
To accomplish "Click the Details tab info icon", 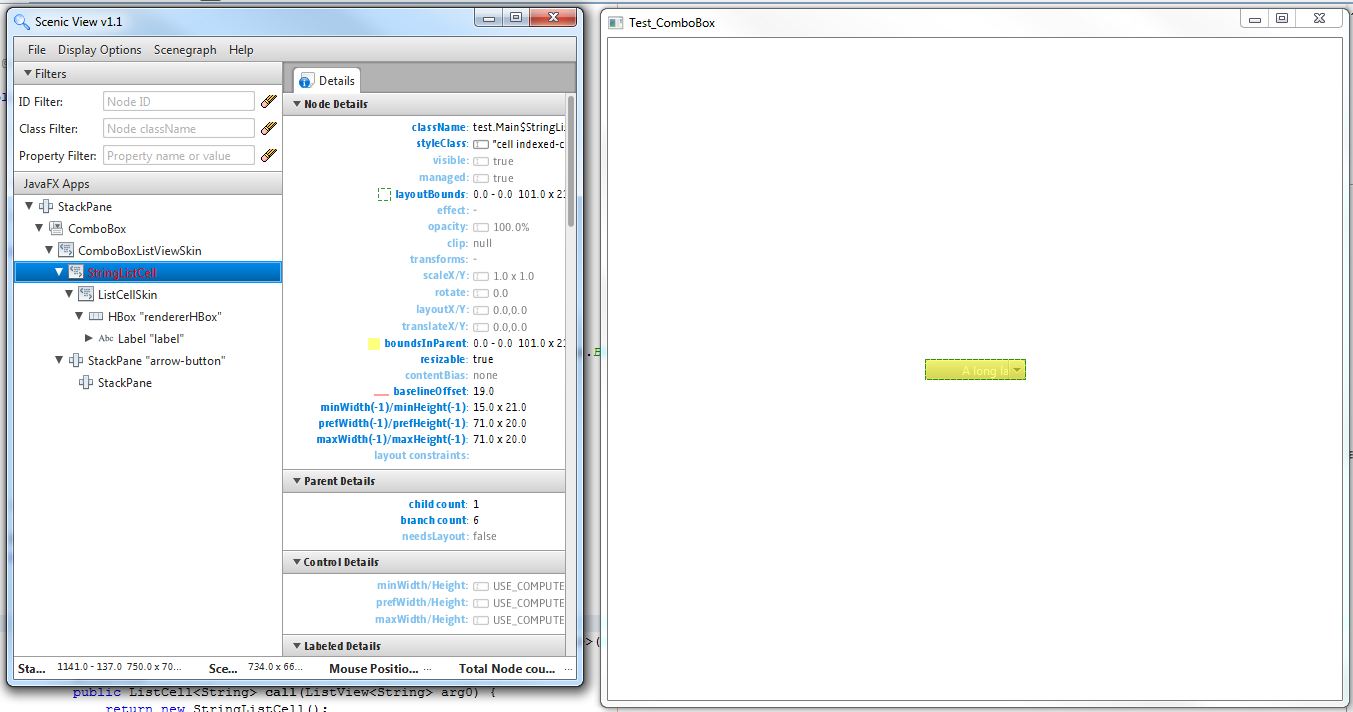I will tap(306, 81).
